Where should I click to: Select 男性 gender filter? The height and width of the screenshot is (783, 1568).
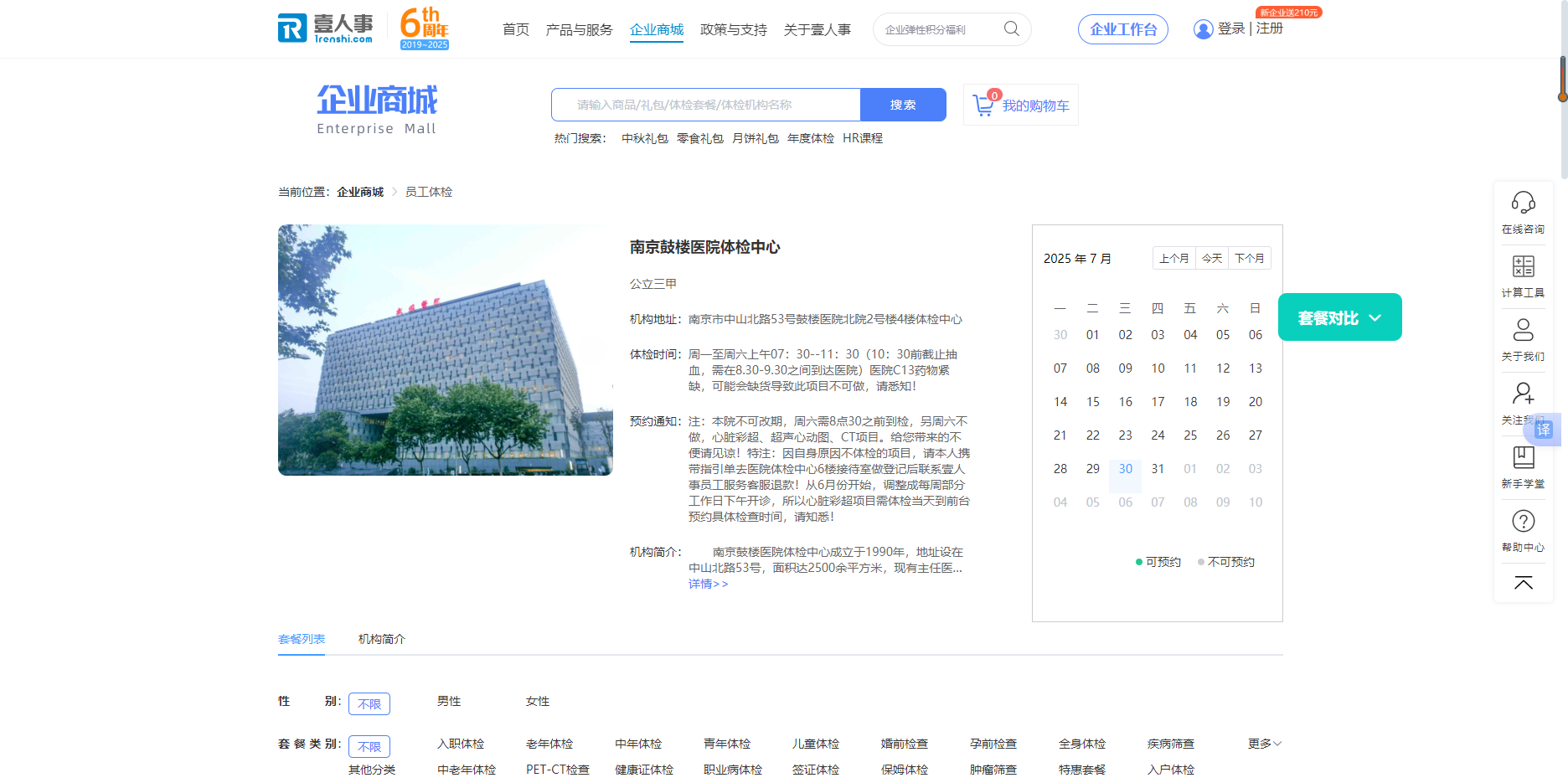click(x=449, y=702)
